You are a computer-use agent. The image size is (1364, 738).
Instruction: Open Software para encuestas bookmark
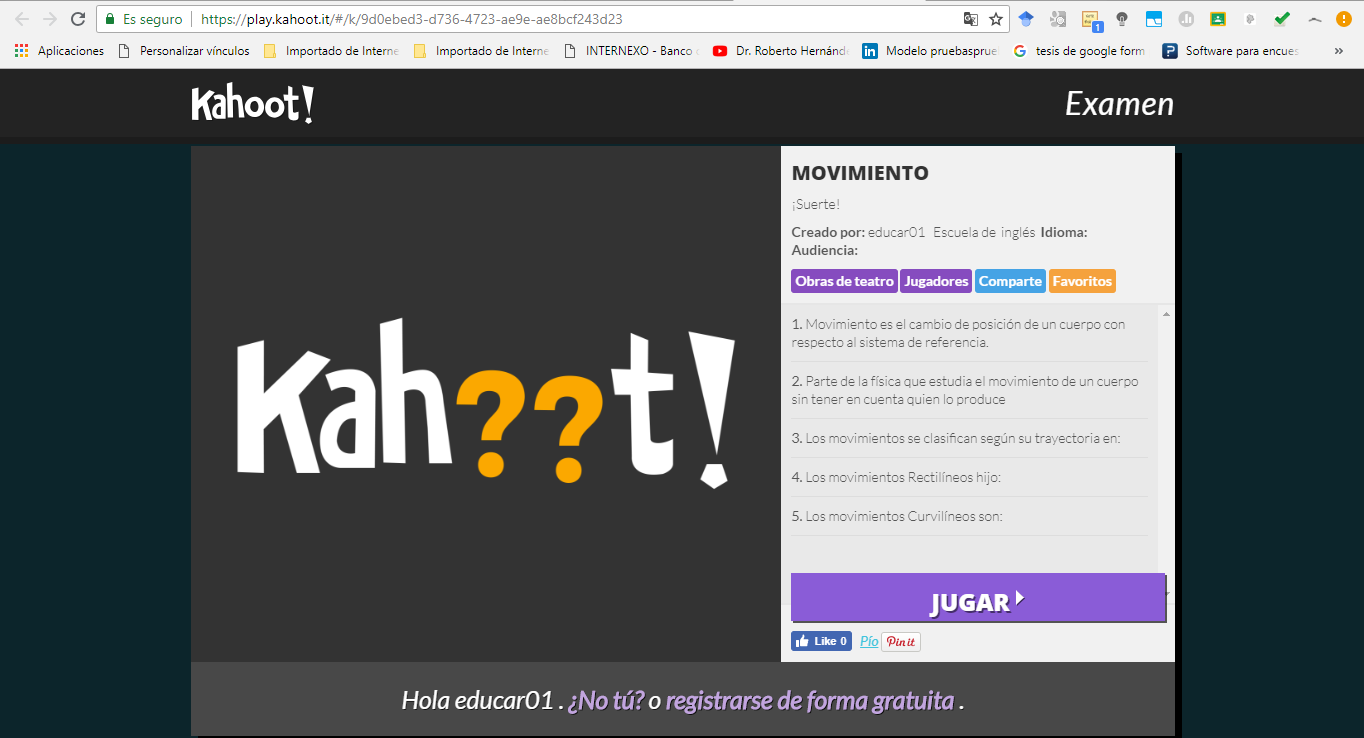[1230, 51]
